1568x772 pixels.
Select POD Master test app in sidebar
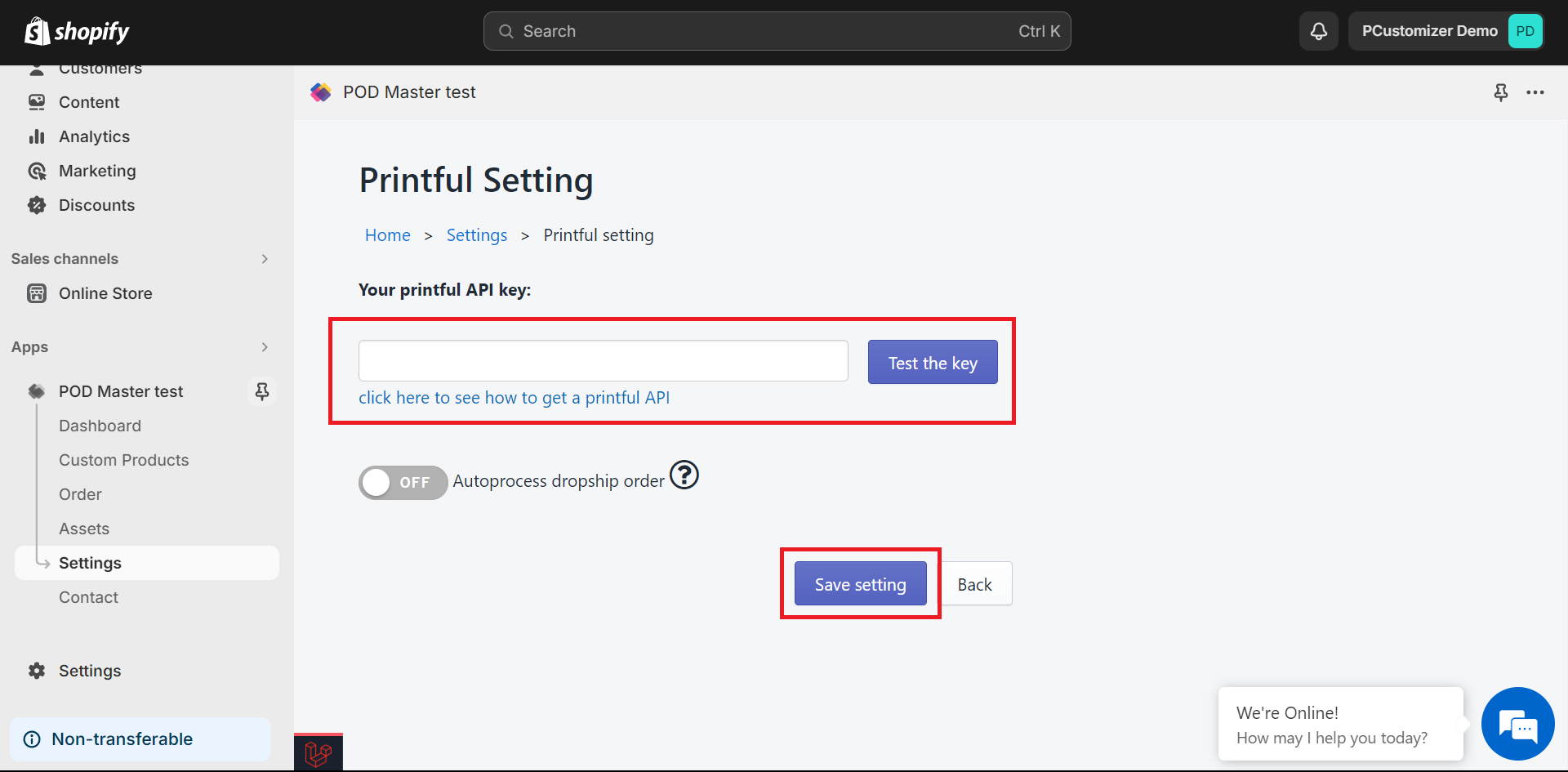[x=121, y=391]
